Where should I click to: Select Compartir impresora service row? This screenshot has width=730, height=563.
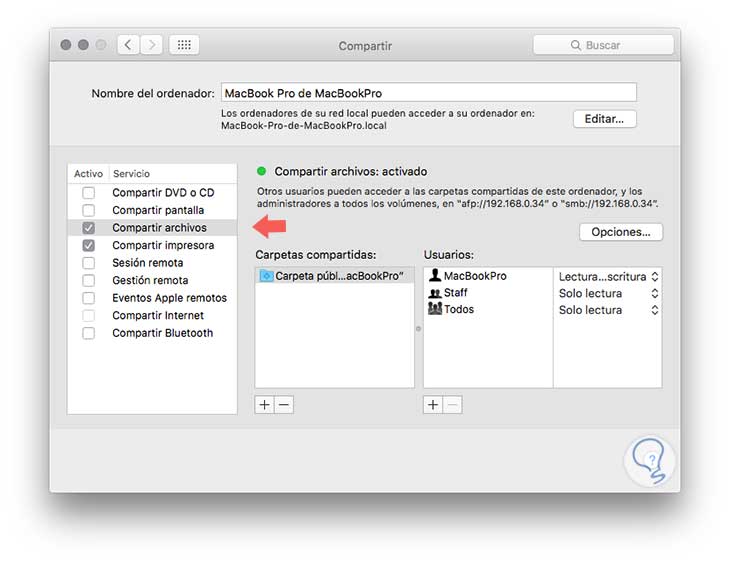point(152,245)
